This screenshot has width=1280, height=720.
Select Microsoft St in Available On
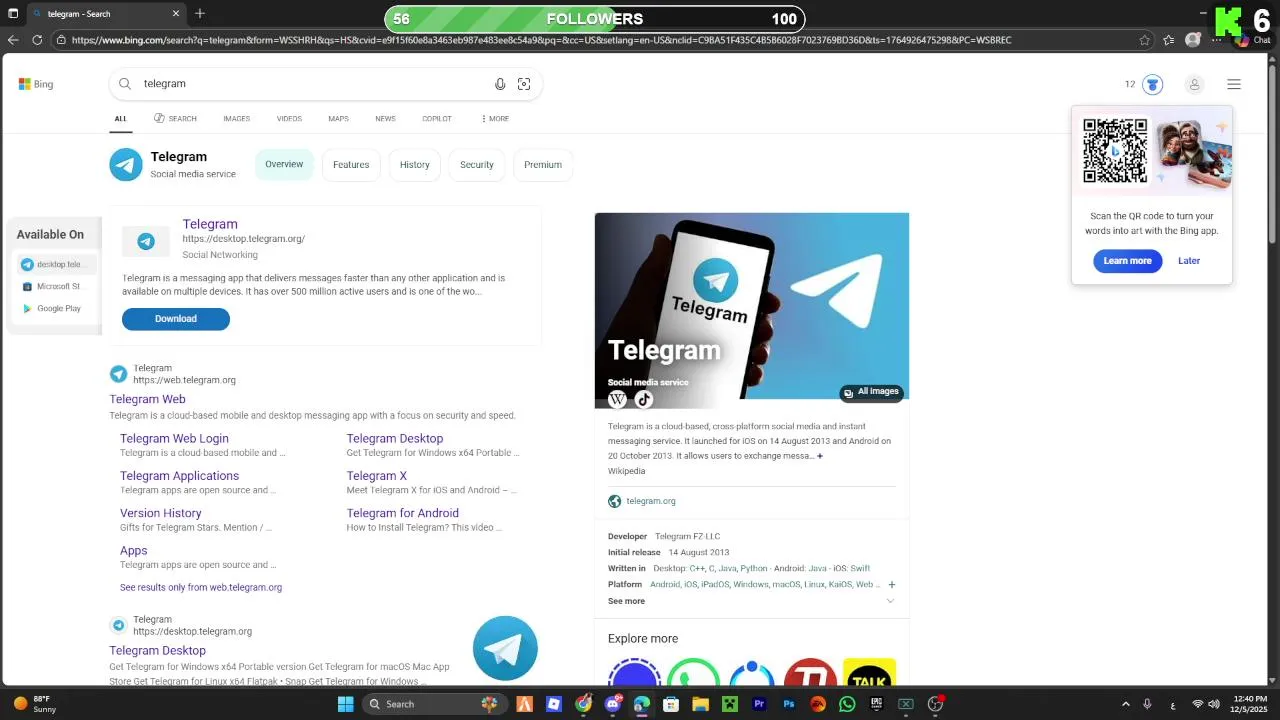tap(58, 286)
